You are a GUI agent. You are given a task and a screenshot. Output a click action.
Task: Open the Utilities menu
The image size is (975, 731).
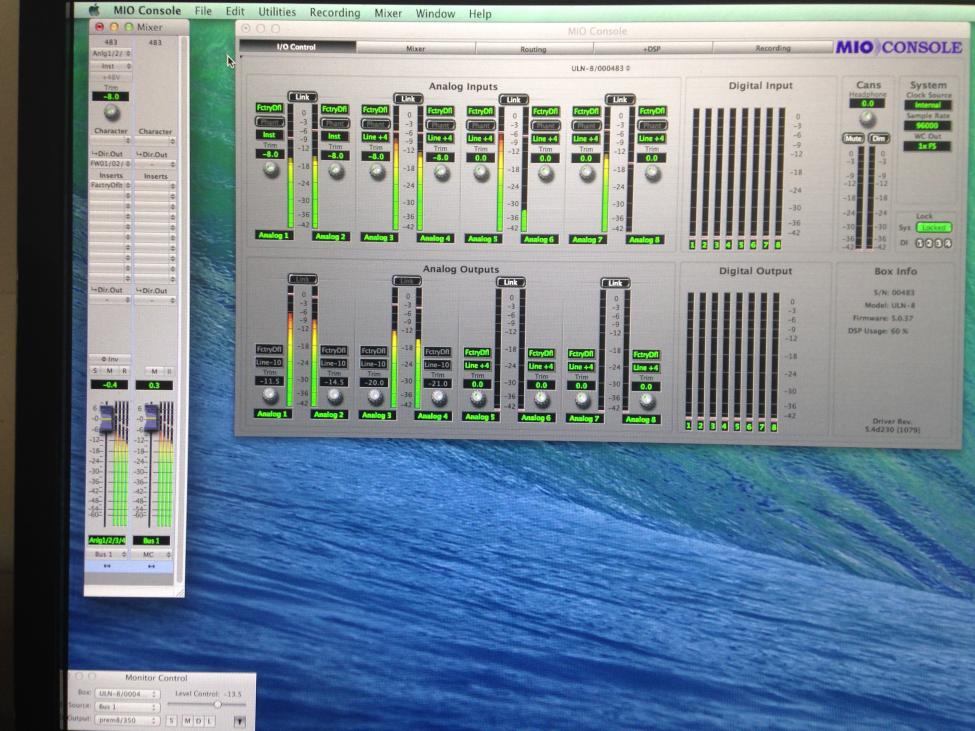[x=277, y=12]
